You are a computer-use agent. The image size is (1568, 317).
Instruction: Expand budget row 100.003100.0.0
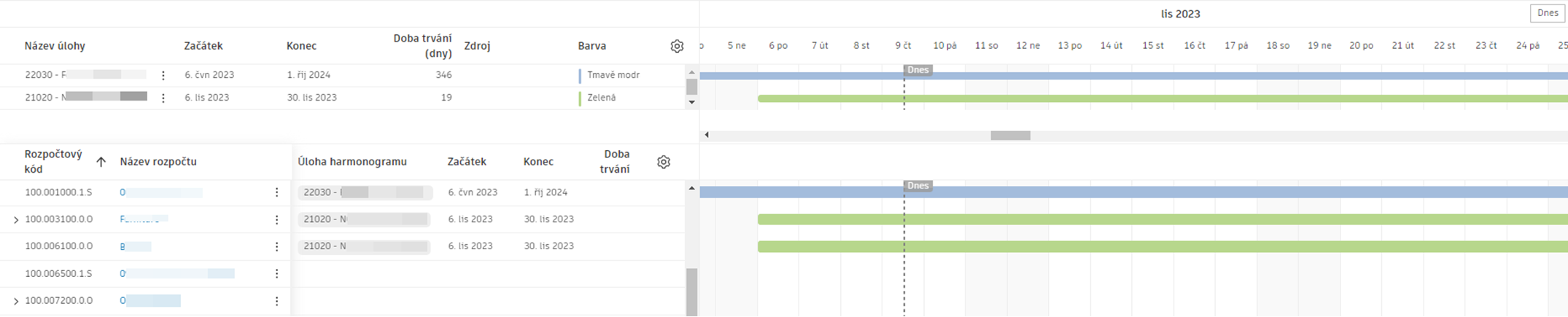(x=16, y=219)
